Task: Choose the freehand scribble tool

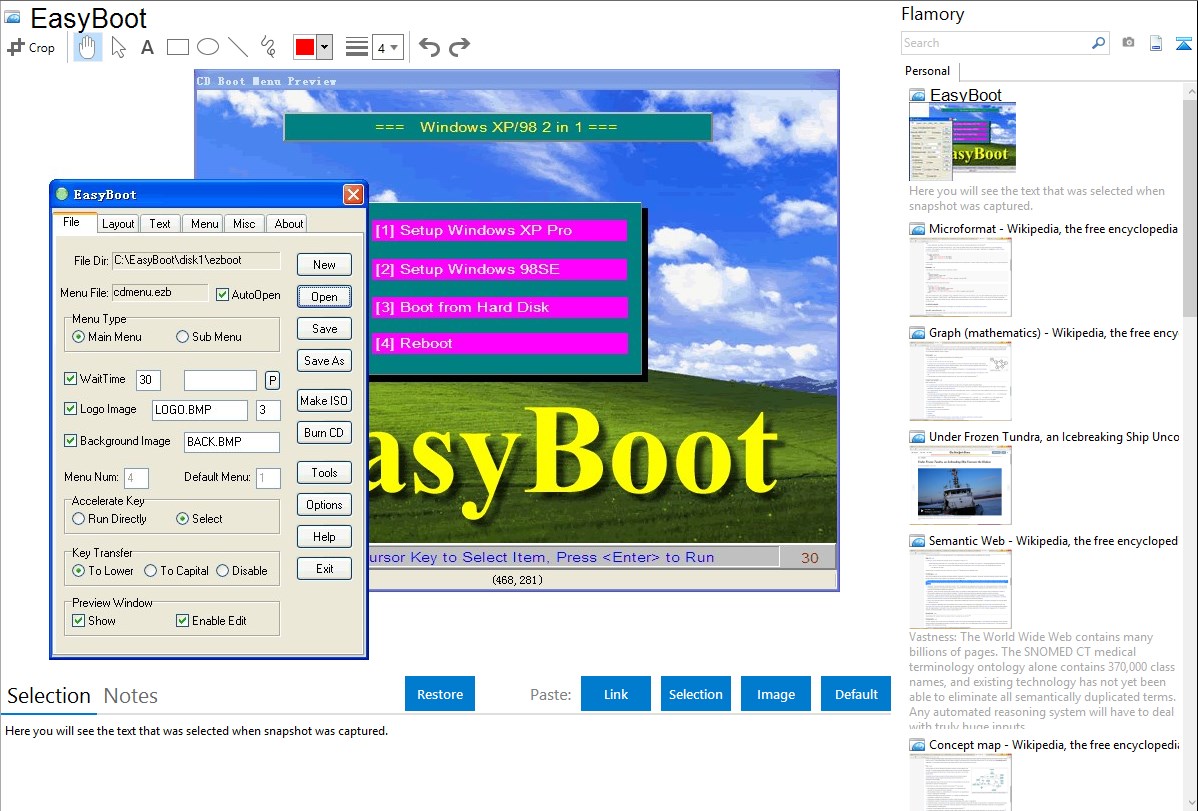Action: [268, 47]
